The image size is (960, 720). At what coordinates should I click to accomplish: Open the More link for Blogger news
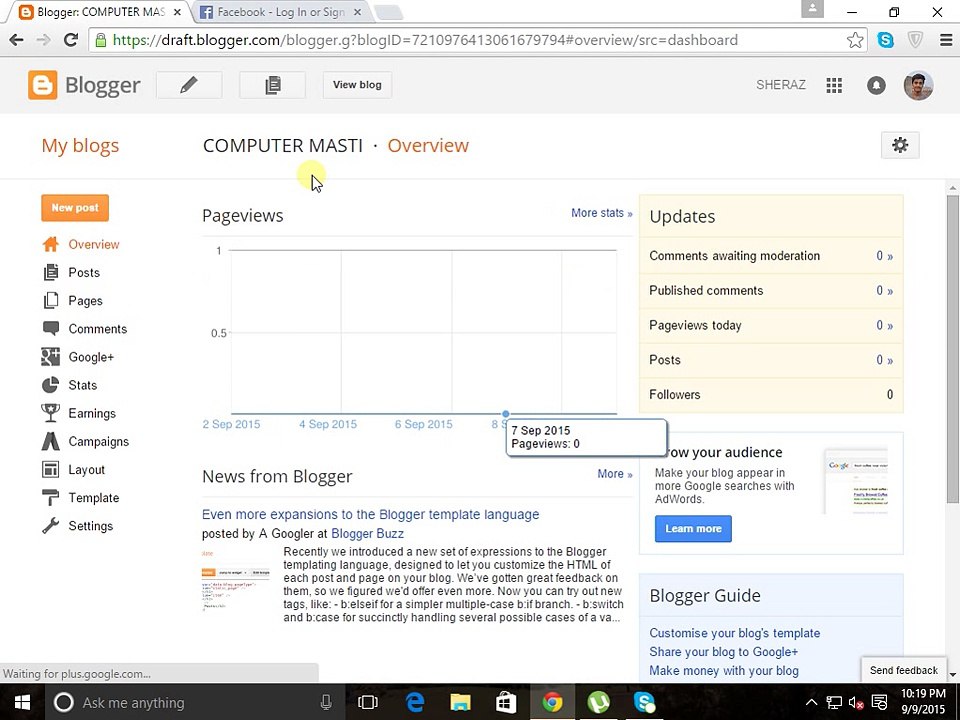coord(615,474)
